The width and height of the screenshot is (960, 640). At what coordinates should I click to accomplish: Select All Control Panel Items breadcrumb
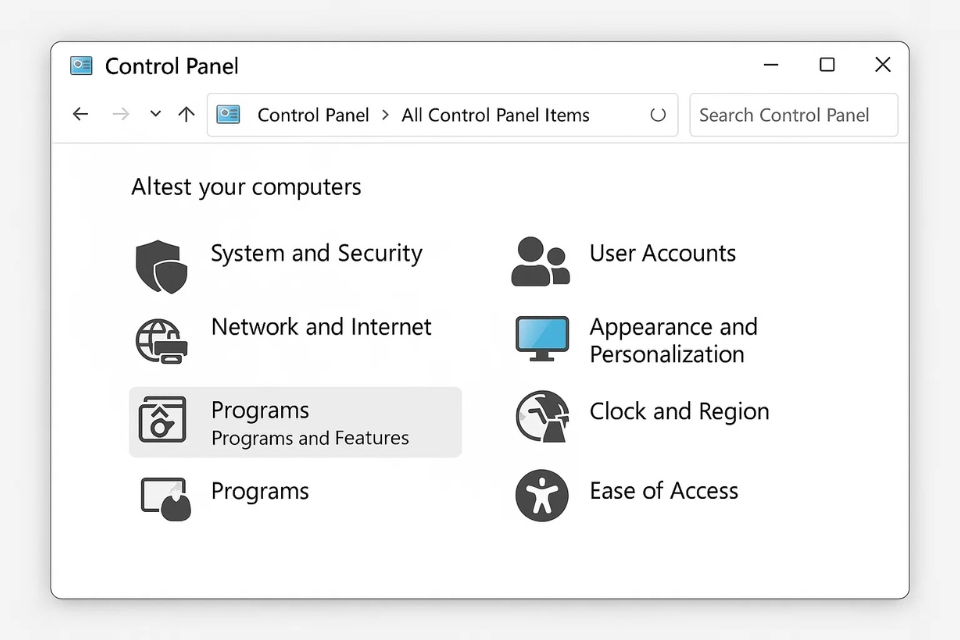tap(495, 115)
